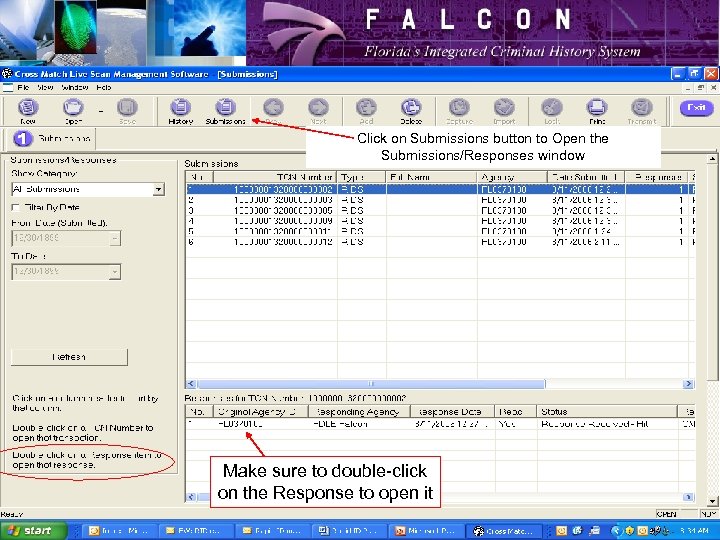Select the numbered Submissions tab
This screenshot has width=720, height=540.
pos(52,138)
